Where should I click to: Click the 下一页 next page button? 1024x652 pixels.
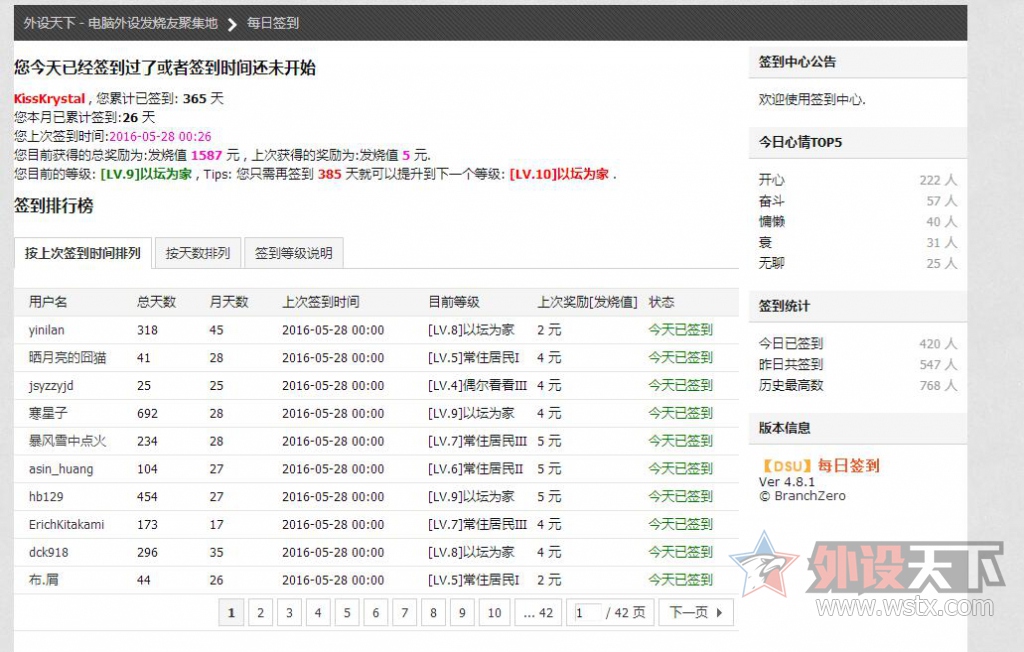pyautogui.click(x=695, y=613)
